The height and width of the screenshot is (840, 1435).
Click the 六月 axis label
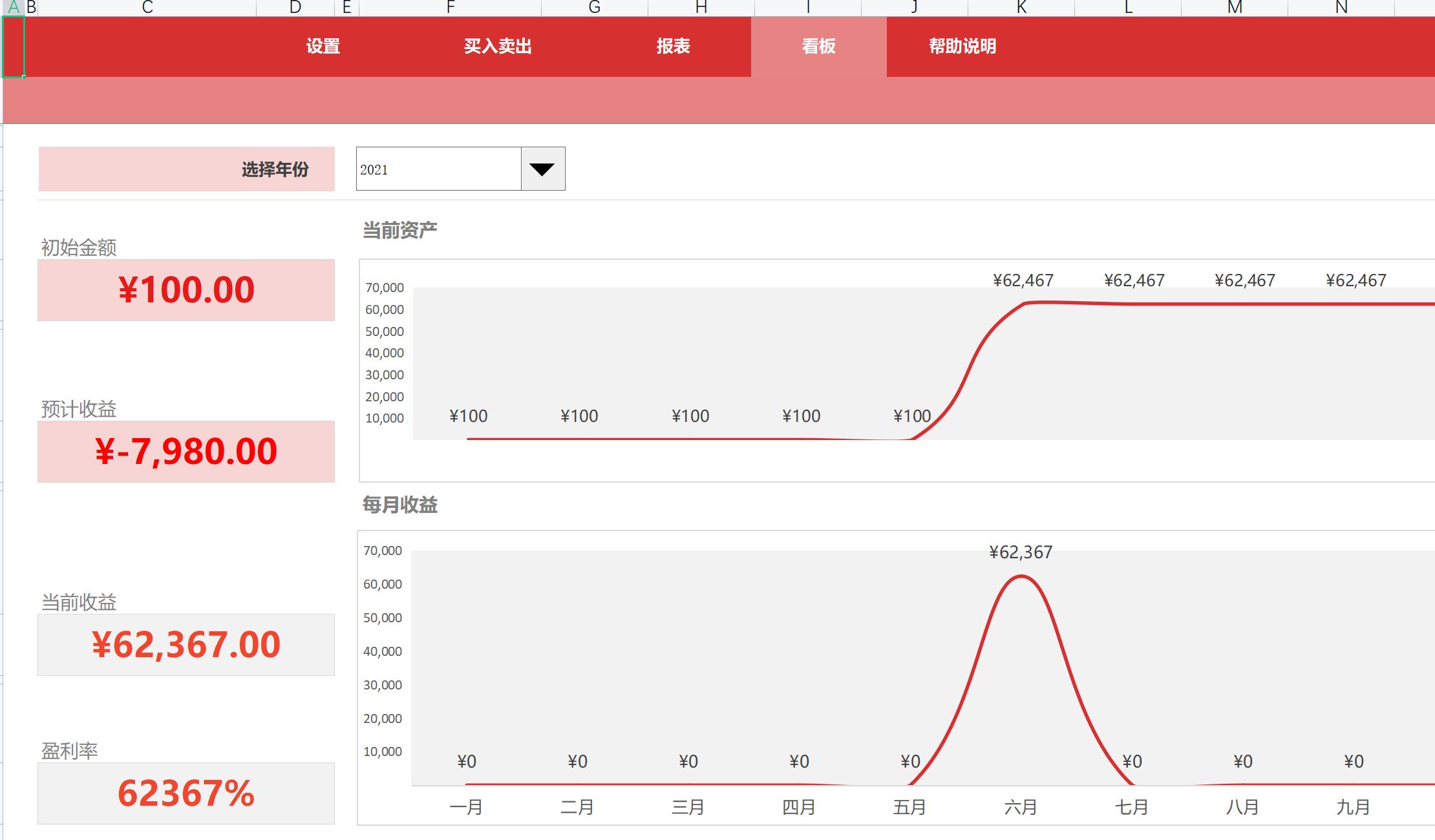[1020, 806]
